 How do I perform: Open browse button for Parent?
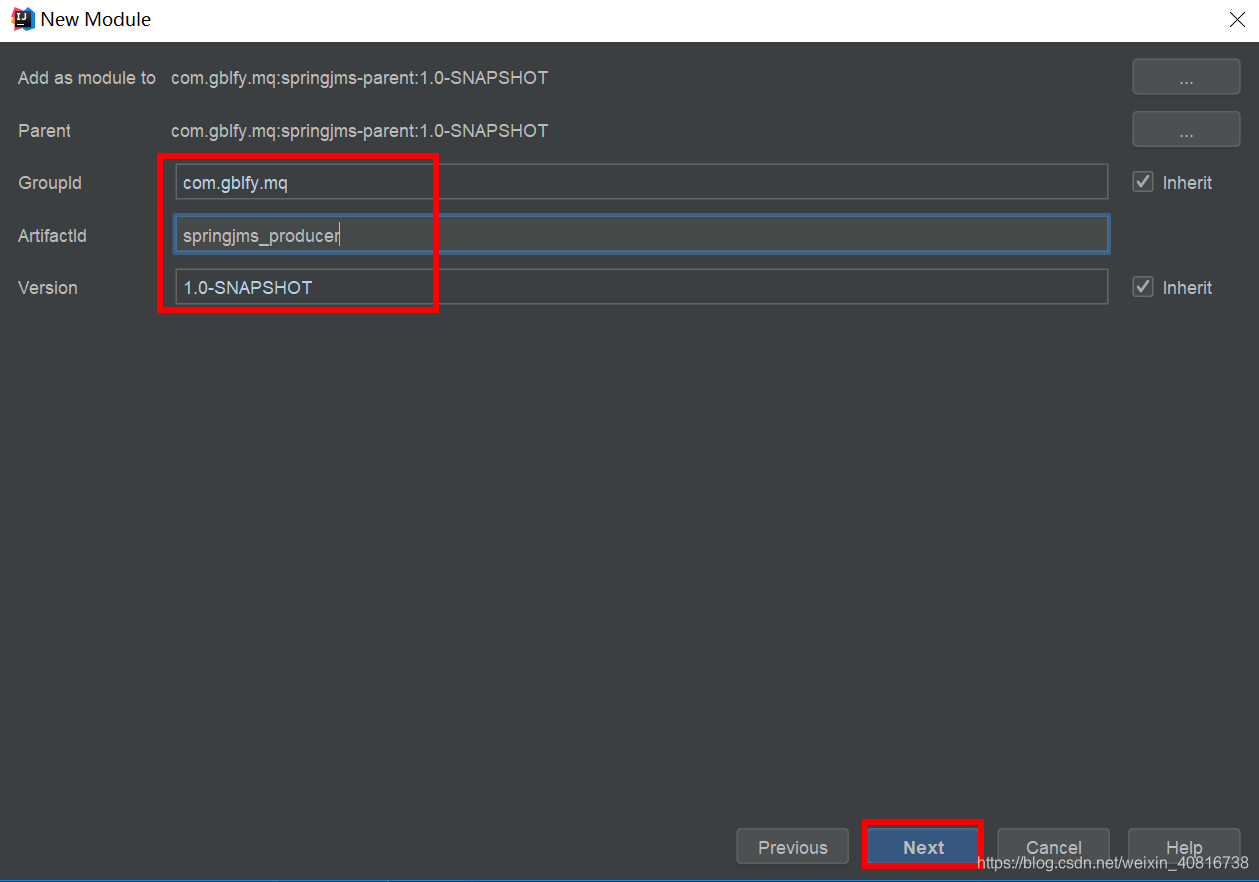click(1186, 130)
